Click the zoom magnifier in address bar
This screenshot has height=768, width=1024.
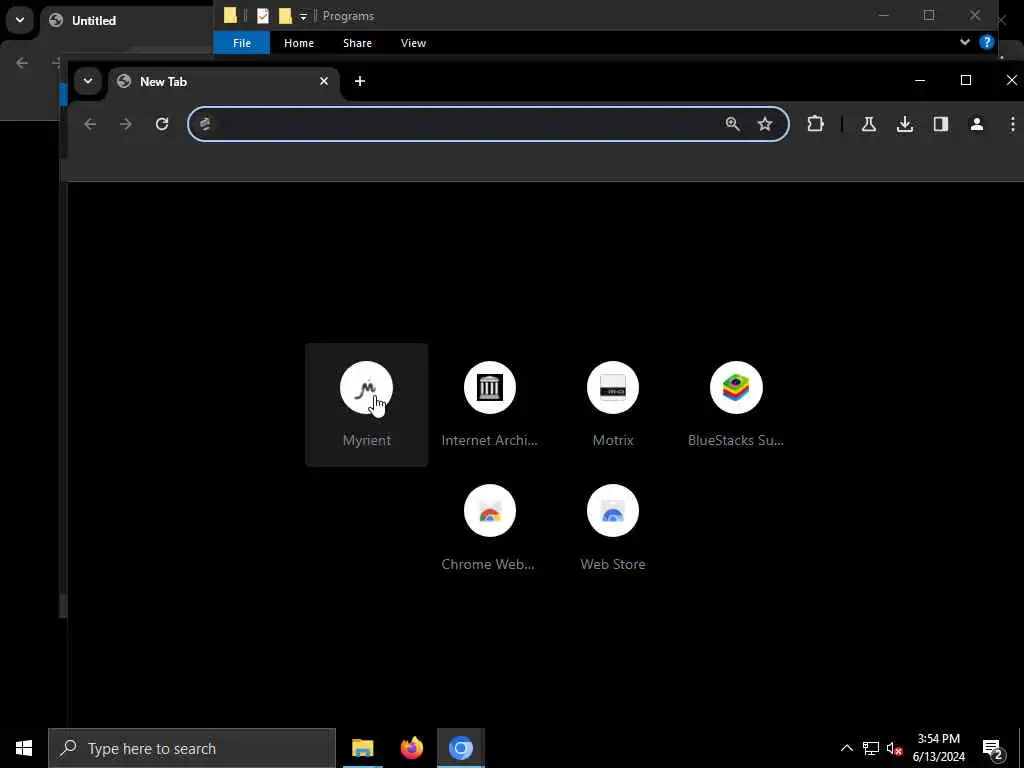[x=732, y=124]
